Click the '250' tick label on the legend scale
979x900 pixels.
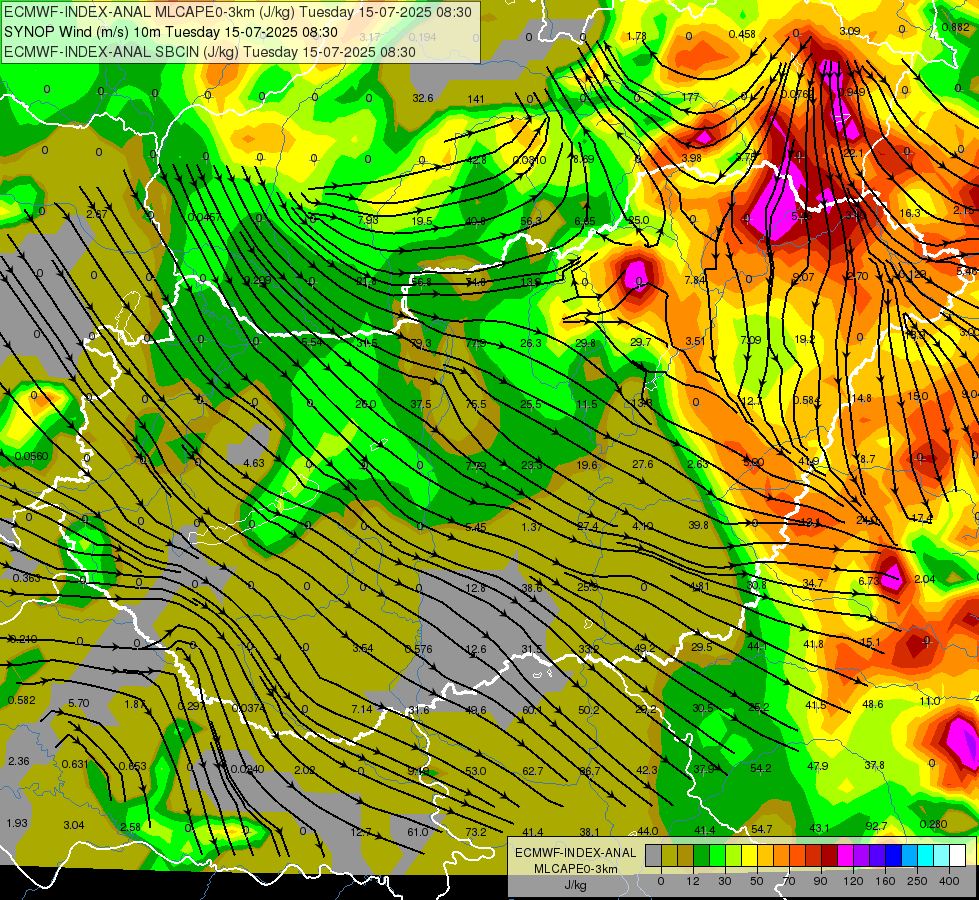[917, 881]
